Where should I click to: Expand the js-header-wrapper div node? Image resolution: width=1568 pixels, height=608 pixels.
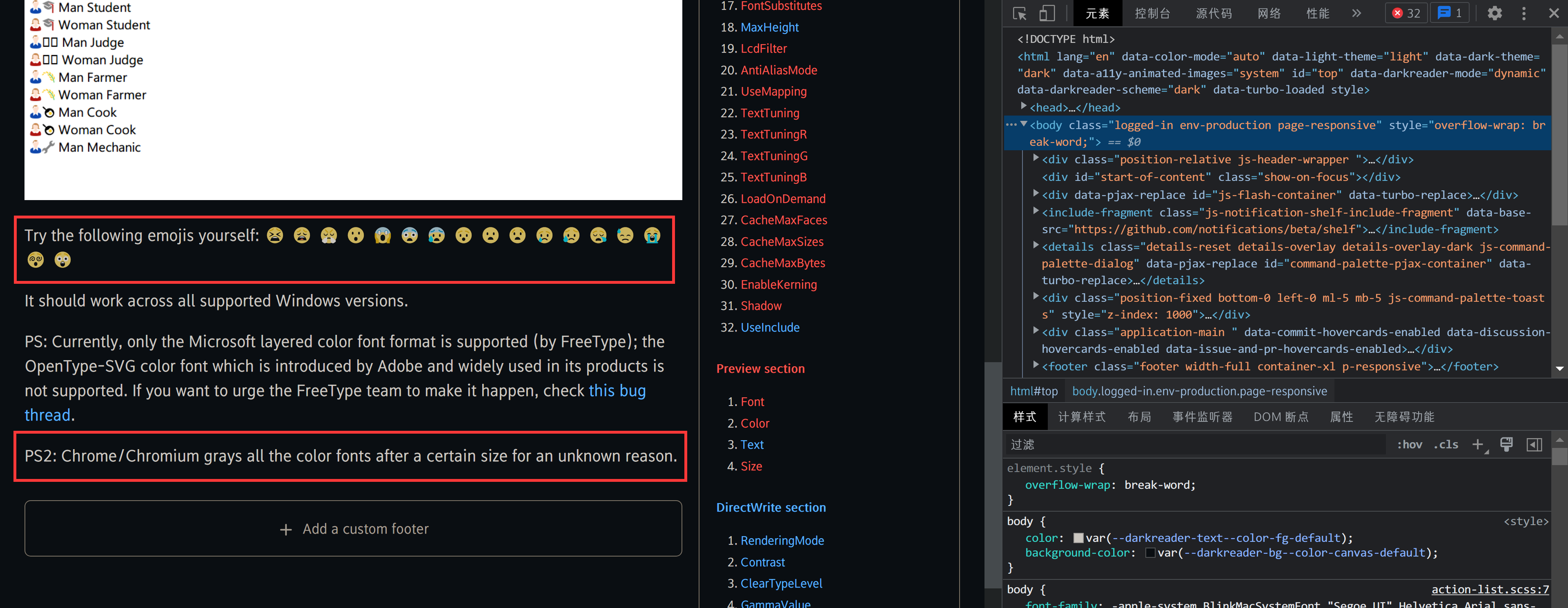pos(1036,158)
